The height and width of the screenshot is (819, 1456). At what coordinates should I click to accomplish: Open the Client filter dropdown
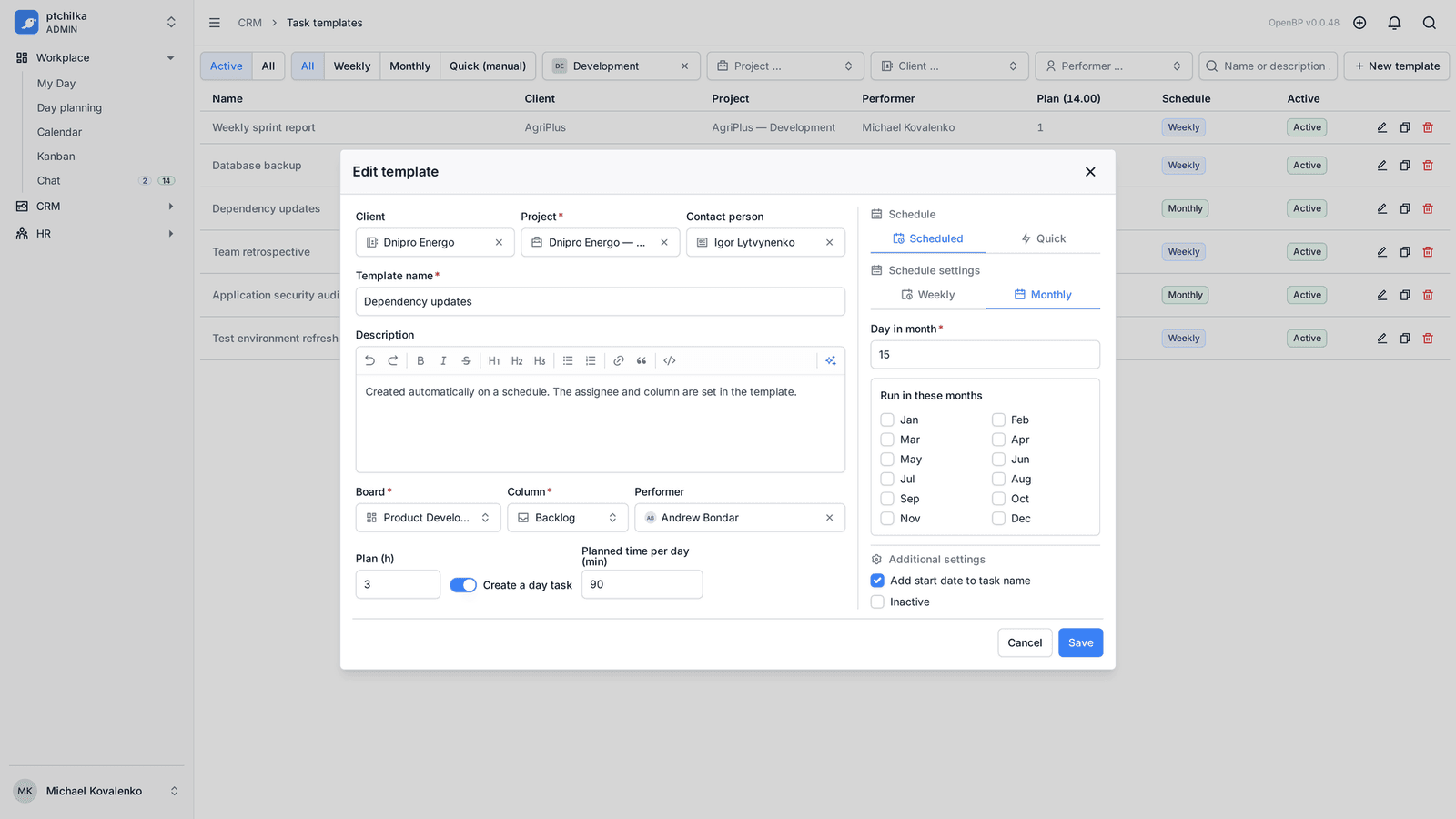tap(949, 66)
